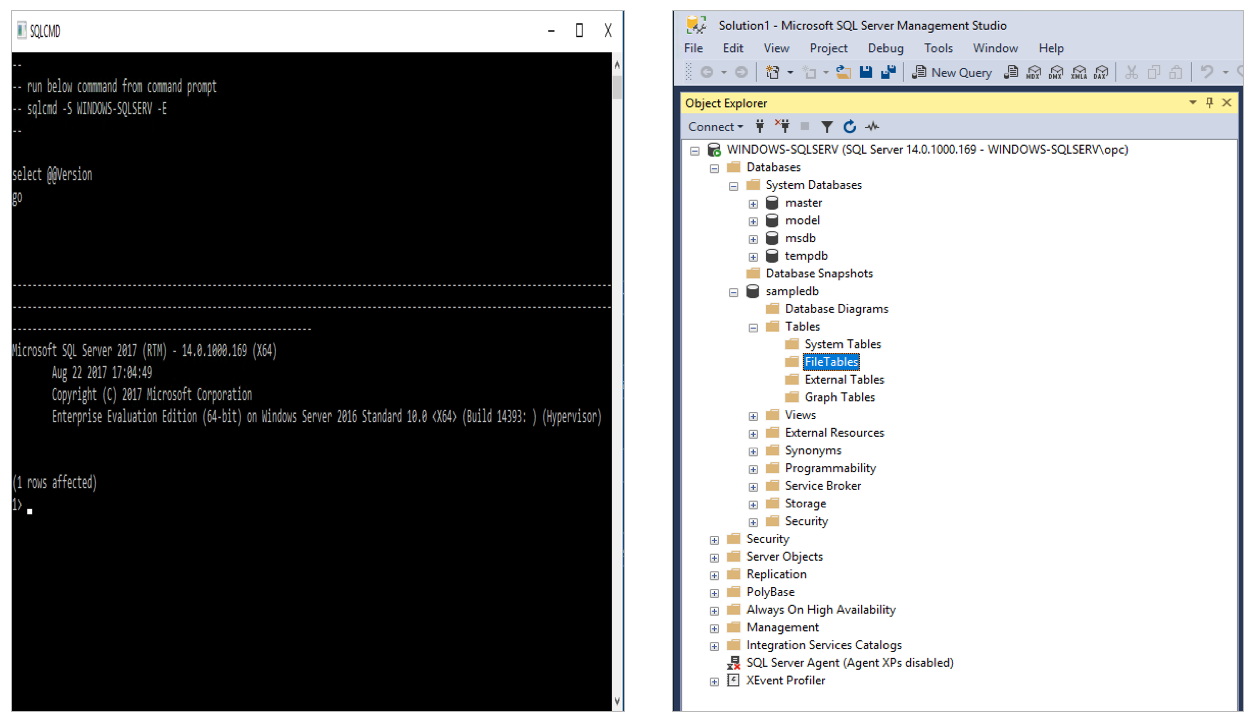Open the Project menu in SSMS
The height and width of the screenshot is (722, 1259).
tap(829, 48)
